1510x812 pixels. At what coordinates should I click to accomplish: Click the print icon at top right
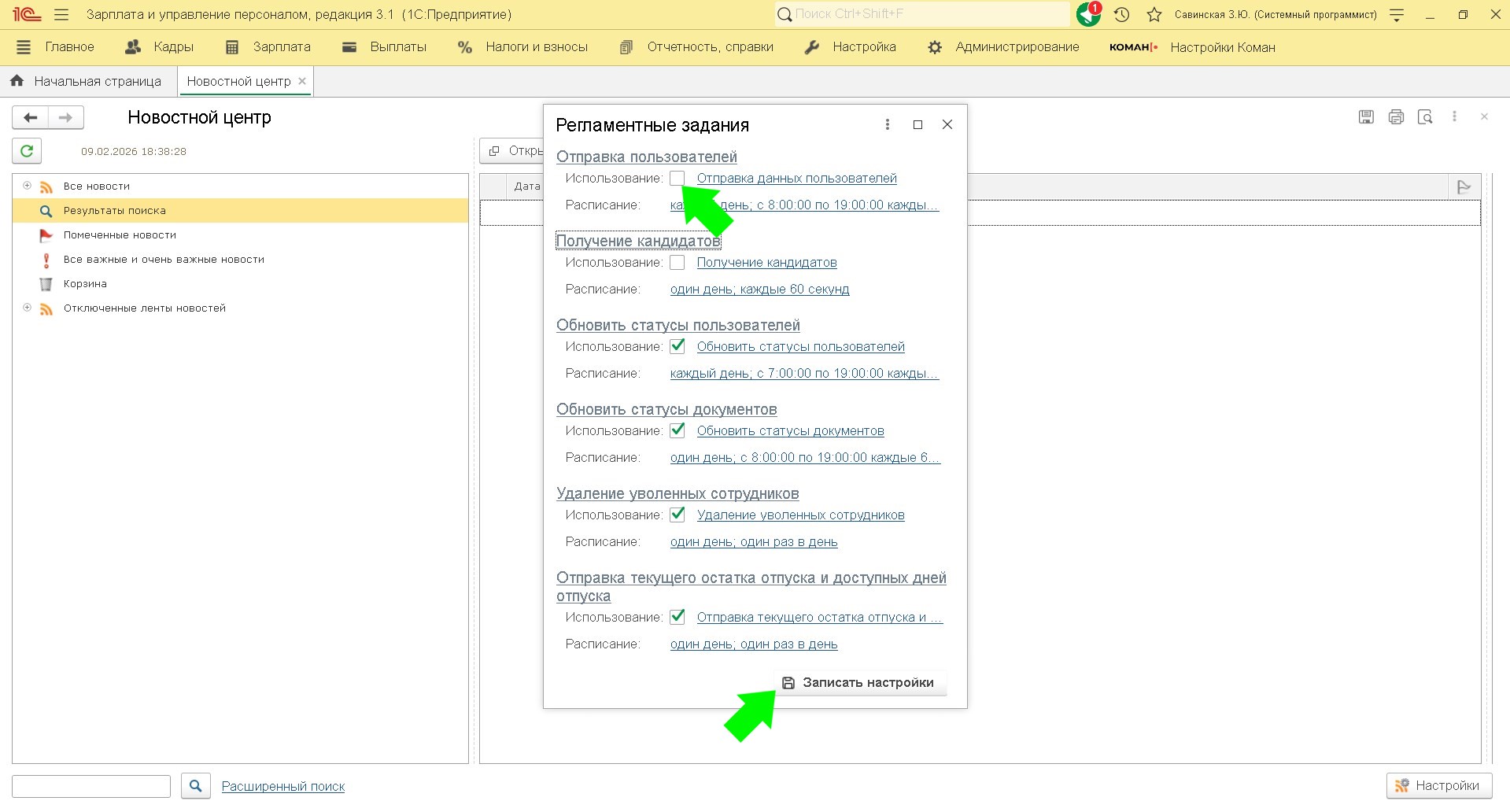coord(1396,117)
